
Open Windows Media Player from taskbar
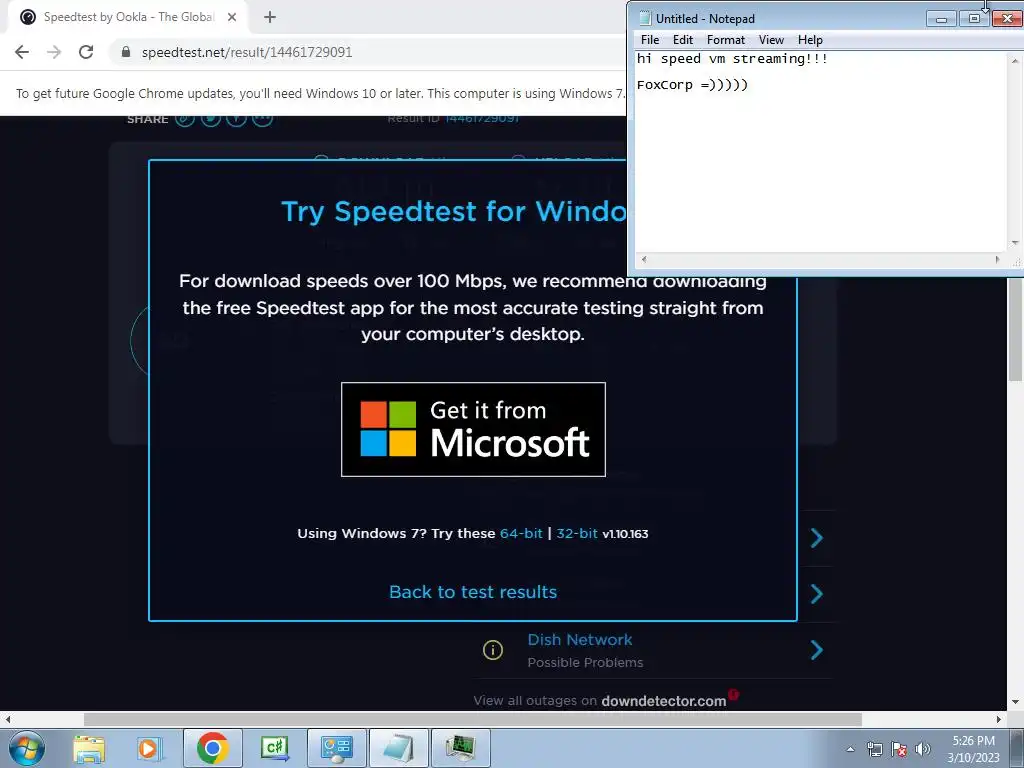(148, 748)
